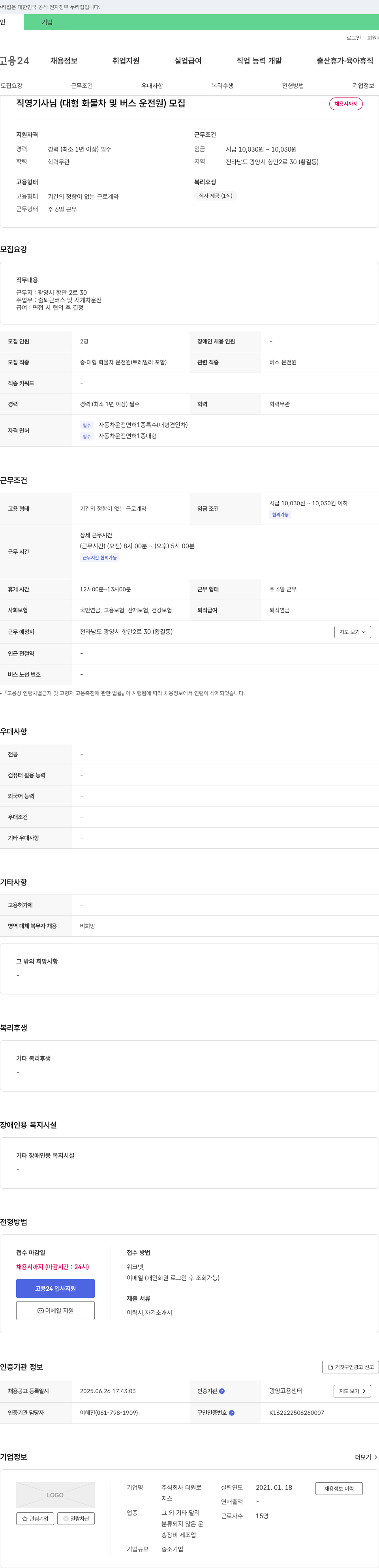This screenshot has width=379, height=1568.
Task: Jump to the 전형방법 section tab
Action: click(x=293, y=86)
